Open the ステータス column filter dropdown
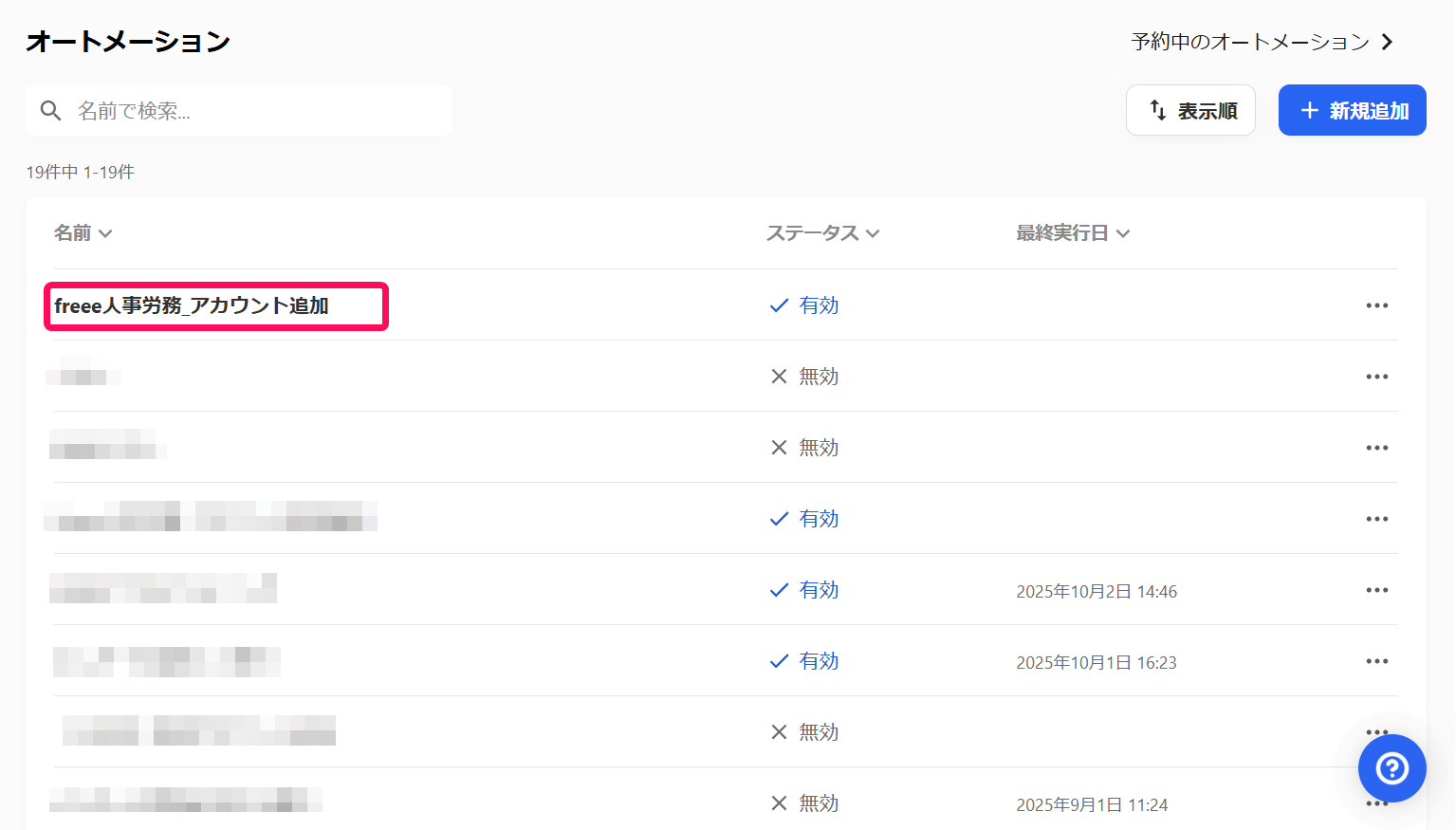The width and height of the screenshot is (1456, 830). (x=822, y=233)
